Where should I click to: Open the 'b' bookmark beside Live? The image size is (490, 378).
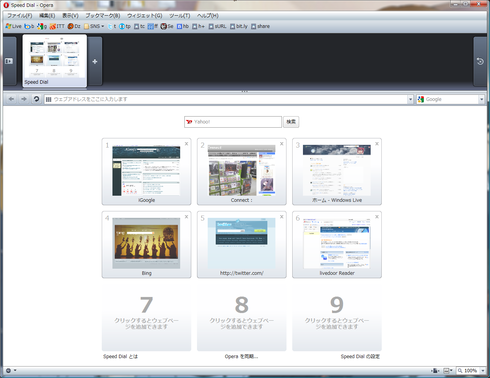[29, 26]
